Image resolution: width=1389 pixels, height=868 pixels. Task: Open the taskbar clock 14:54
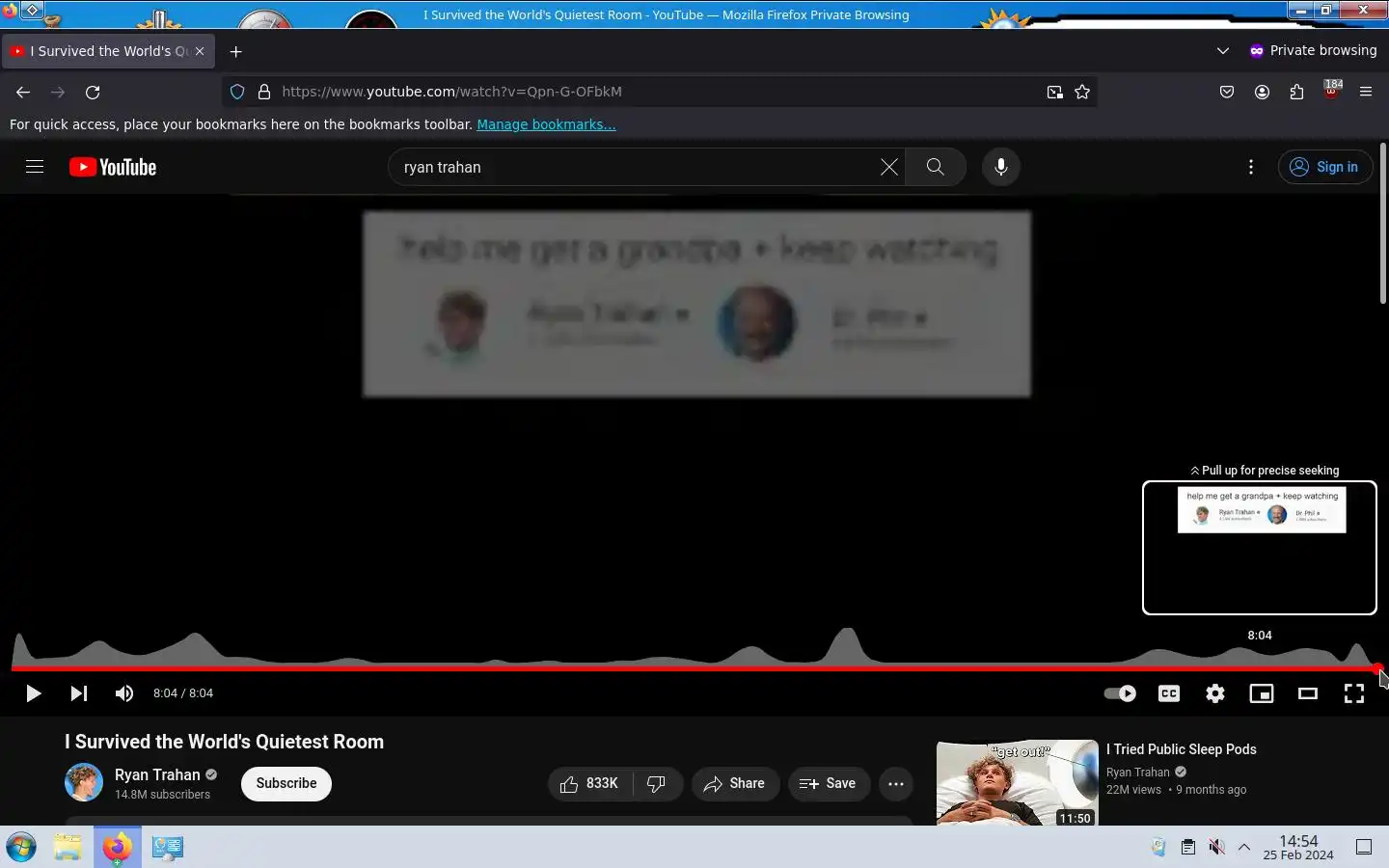coord(1298,848)
